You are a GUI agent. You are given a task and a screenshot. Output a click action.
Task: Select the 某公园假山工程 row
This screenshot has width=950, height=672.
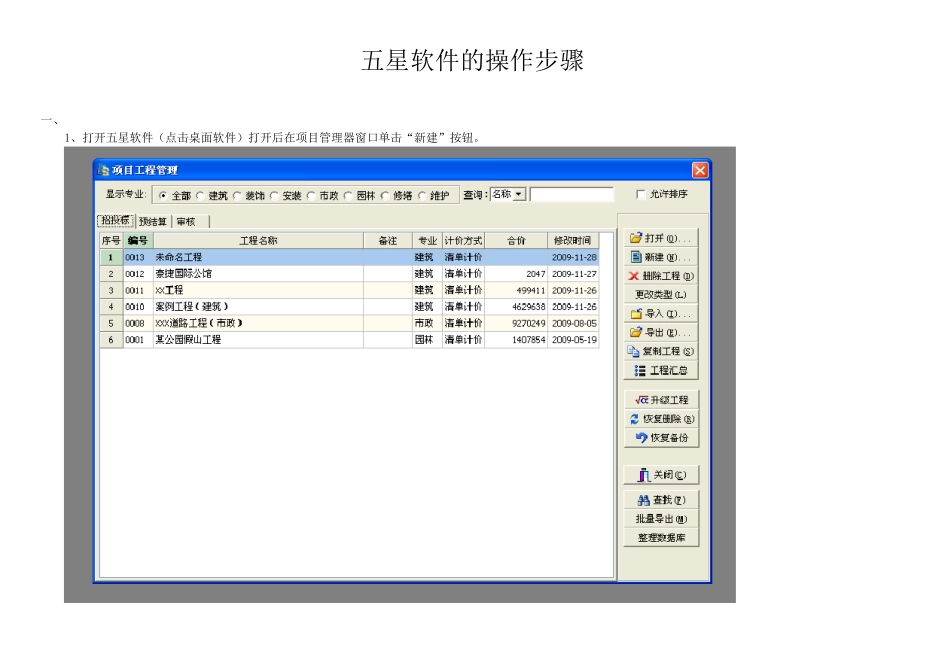pyautogui.click(x=350, y=339)
